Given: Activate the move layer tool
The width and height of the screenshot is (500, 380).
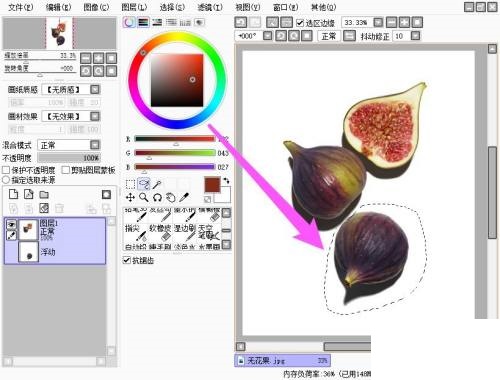Looking at the screenshot, I should (x=130, y=198).
